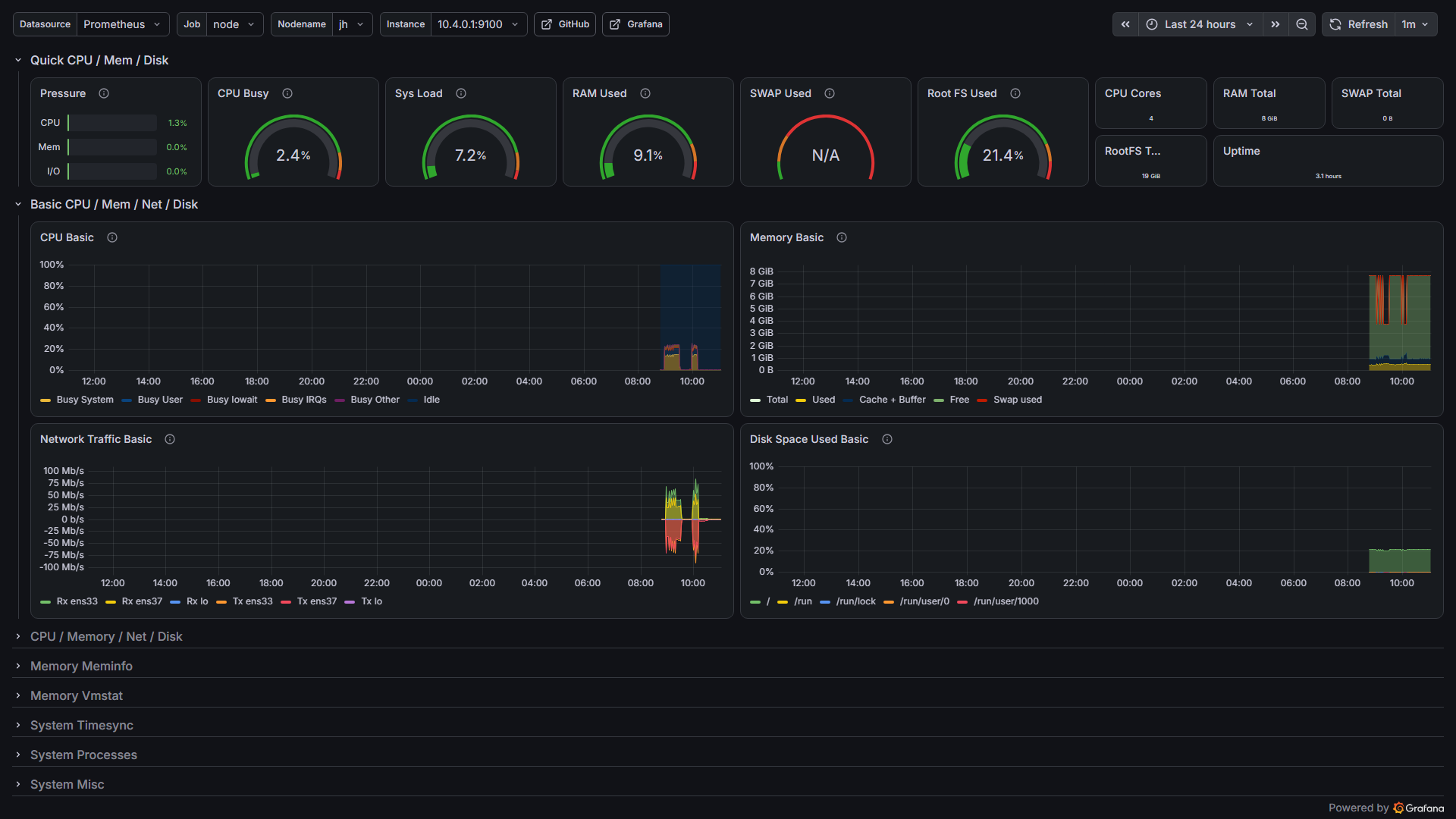Open the Last 24 hours time picker

click(x=1200, y=24)
